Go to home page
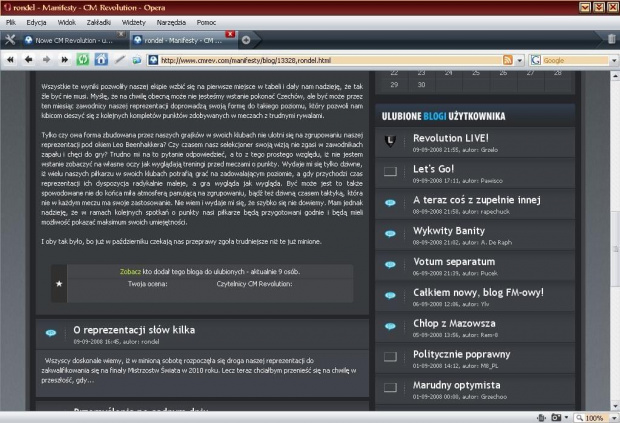Screen dimensions: 620x423 click(101, 60)
